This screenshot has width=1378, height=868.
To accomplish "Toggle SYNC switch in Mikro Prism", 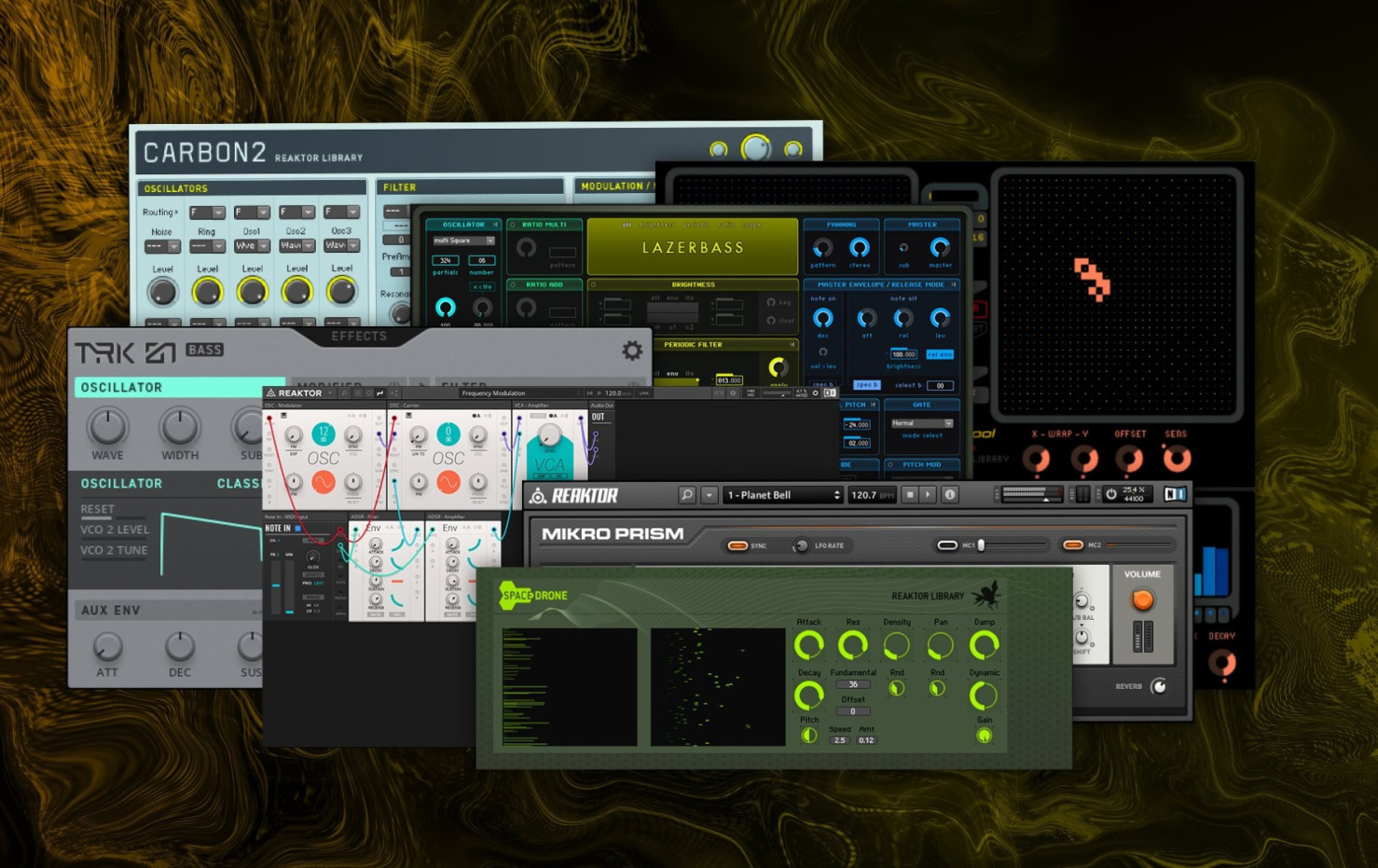I will pyautogui.click(x=737, y=545).
